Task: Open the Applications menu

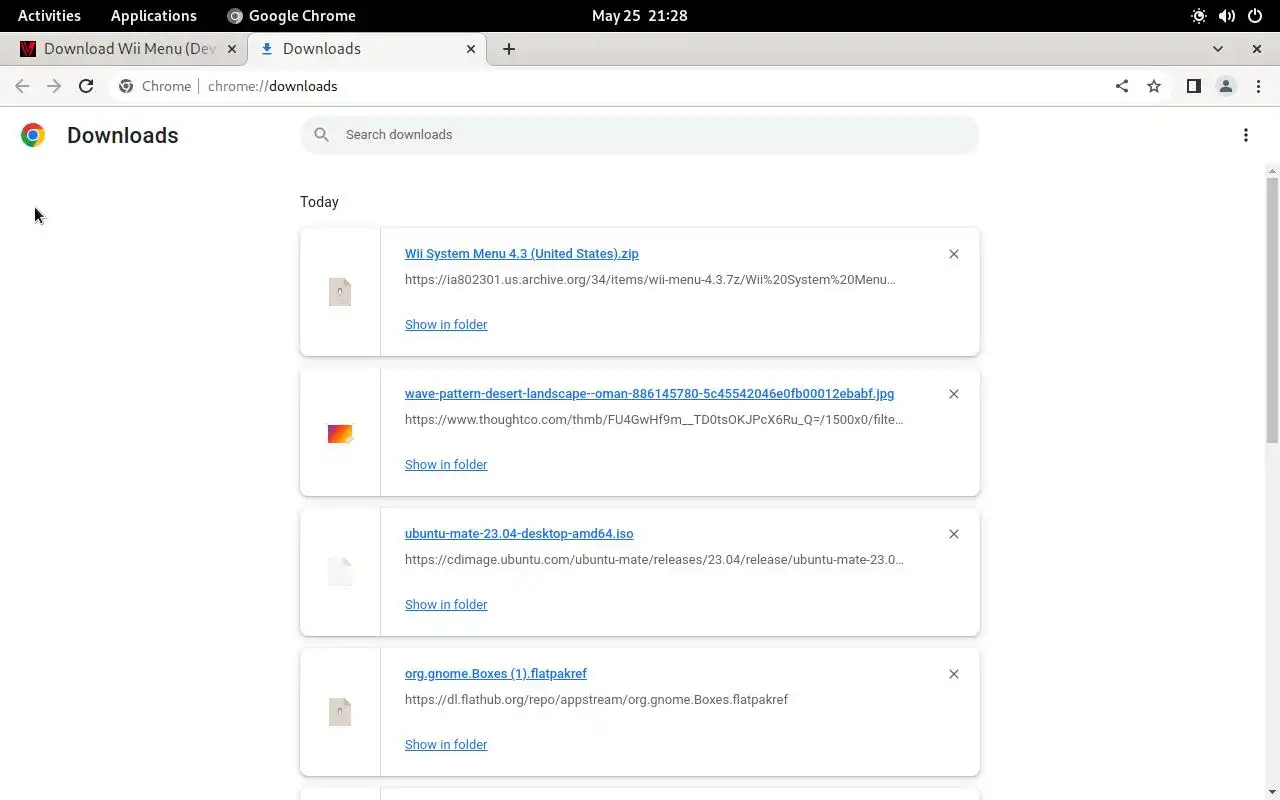Action: point(154,16)
